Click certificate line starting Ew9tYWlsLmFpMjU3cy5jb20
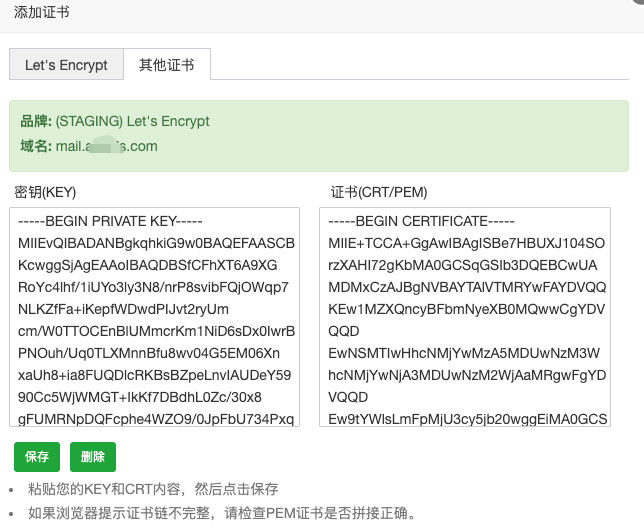This screenshot has height=529, width=644. tap(467, 419)
